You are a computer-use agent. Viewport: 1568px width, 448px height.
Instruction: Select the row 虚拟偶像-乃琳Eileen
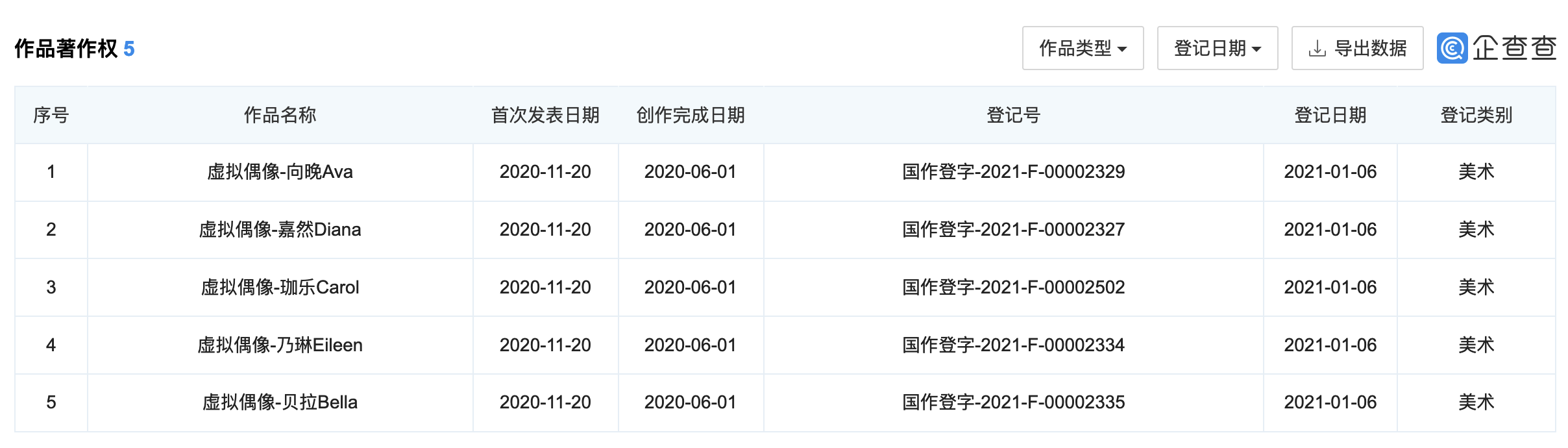785,345
